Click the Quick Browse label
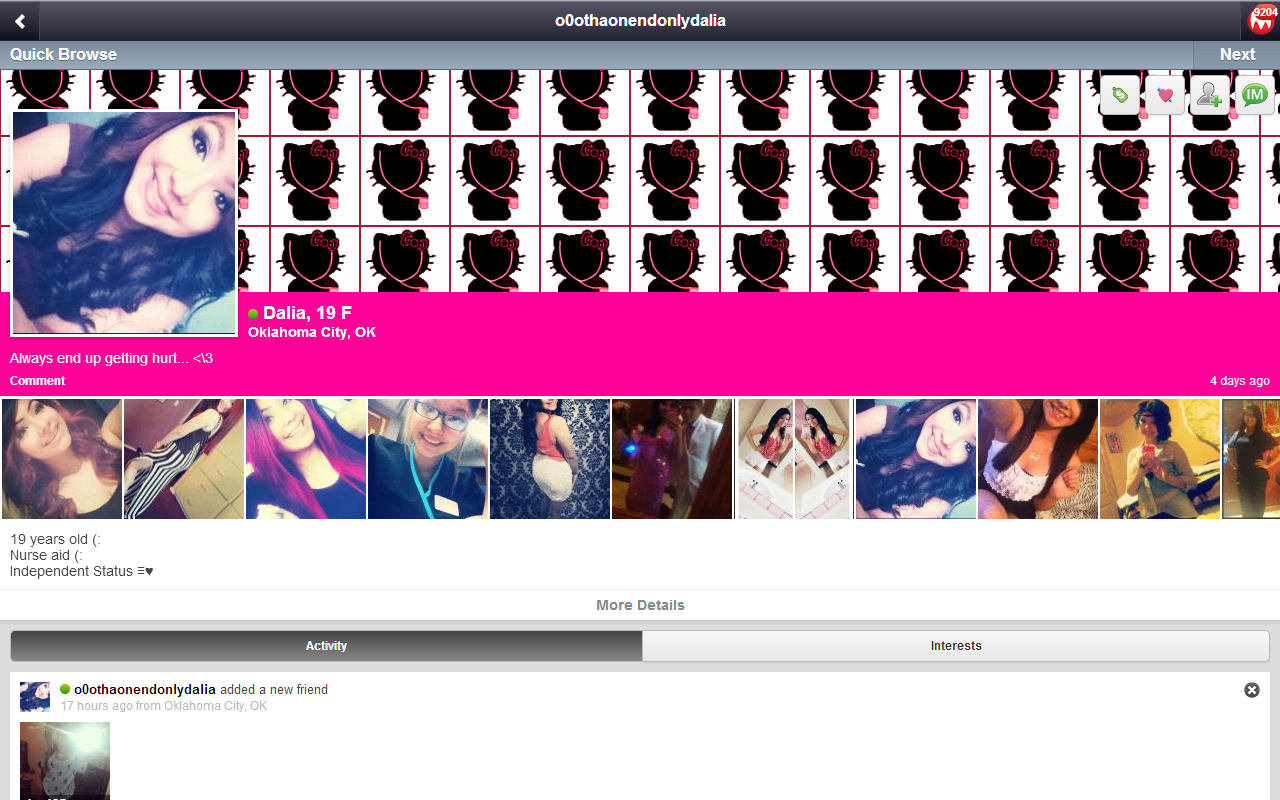 (x=64, y=55)
